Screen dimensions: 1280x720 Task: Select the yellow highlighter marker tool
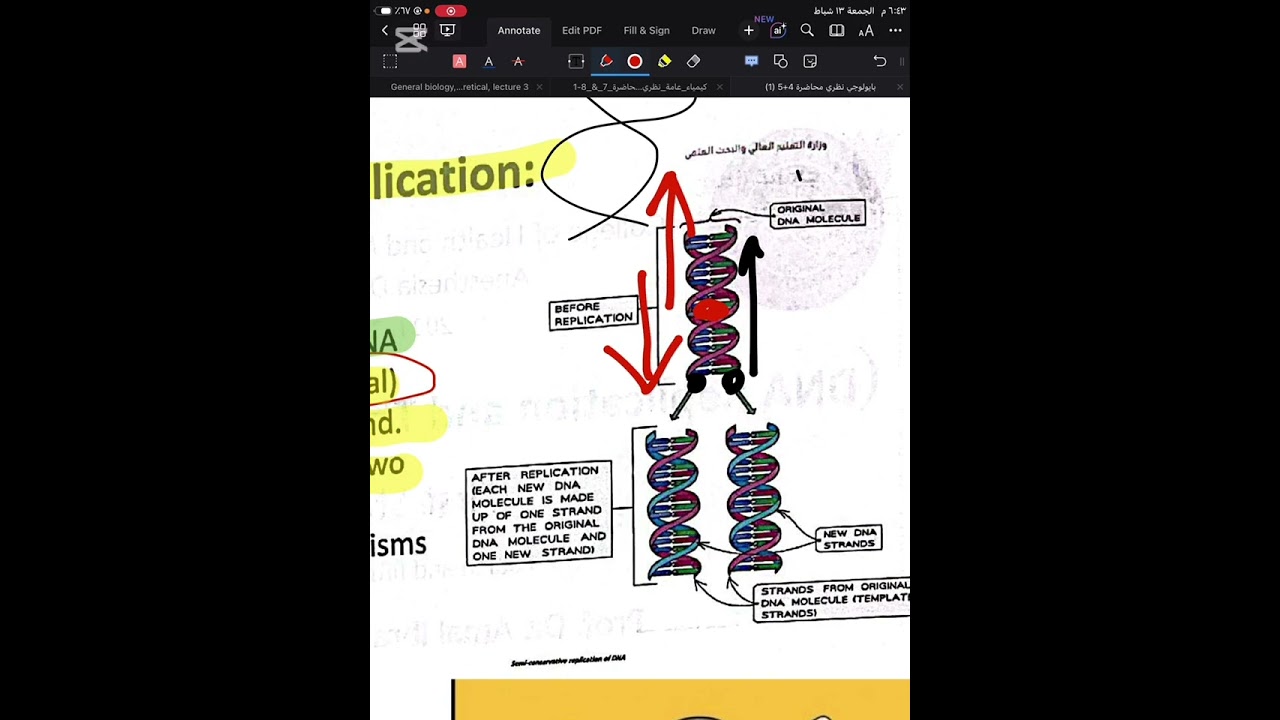664,62
